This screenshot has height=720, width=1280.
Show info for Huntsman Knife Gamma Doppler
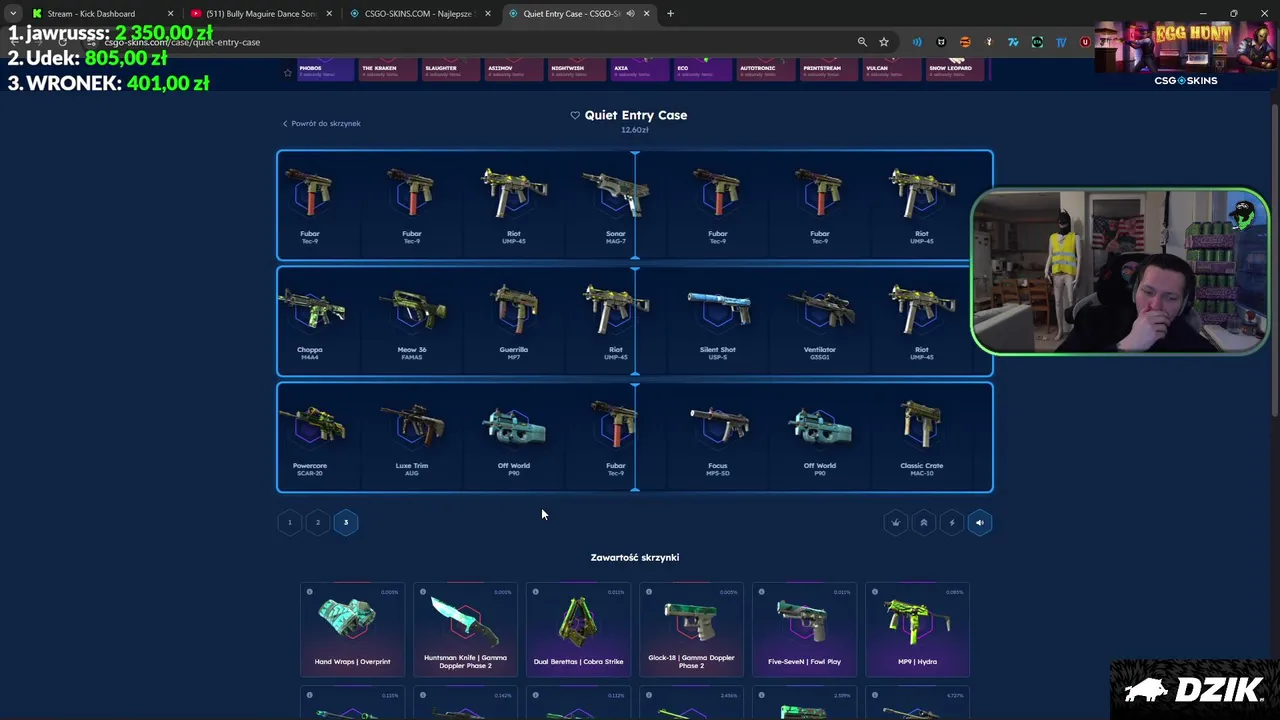(x=422, y=592)
